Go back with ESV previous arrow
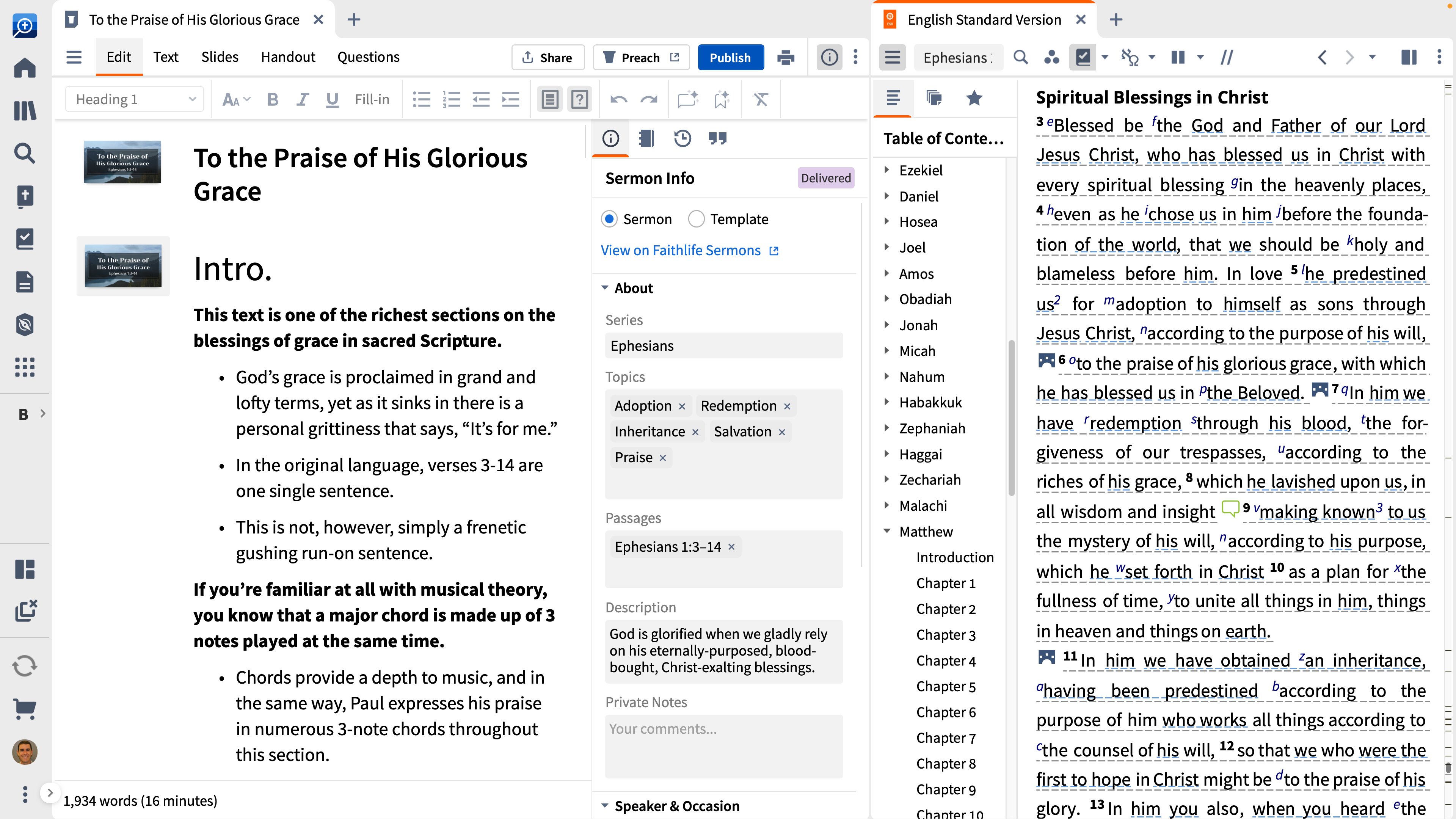 (x=1322, y=58)
